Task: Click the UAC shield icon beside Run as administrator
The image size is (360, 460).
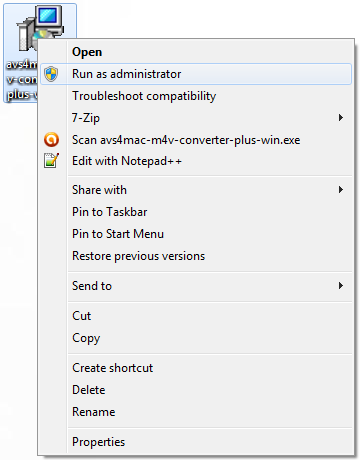Action: (51, 74)
